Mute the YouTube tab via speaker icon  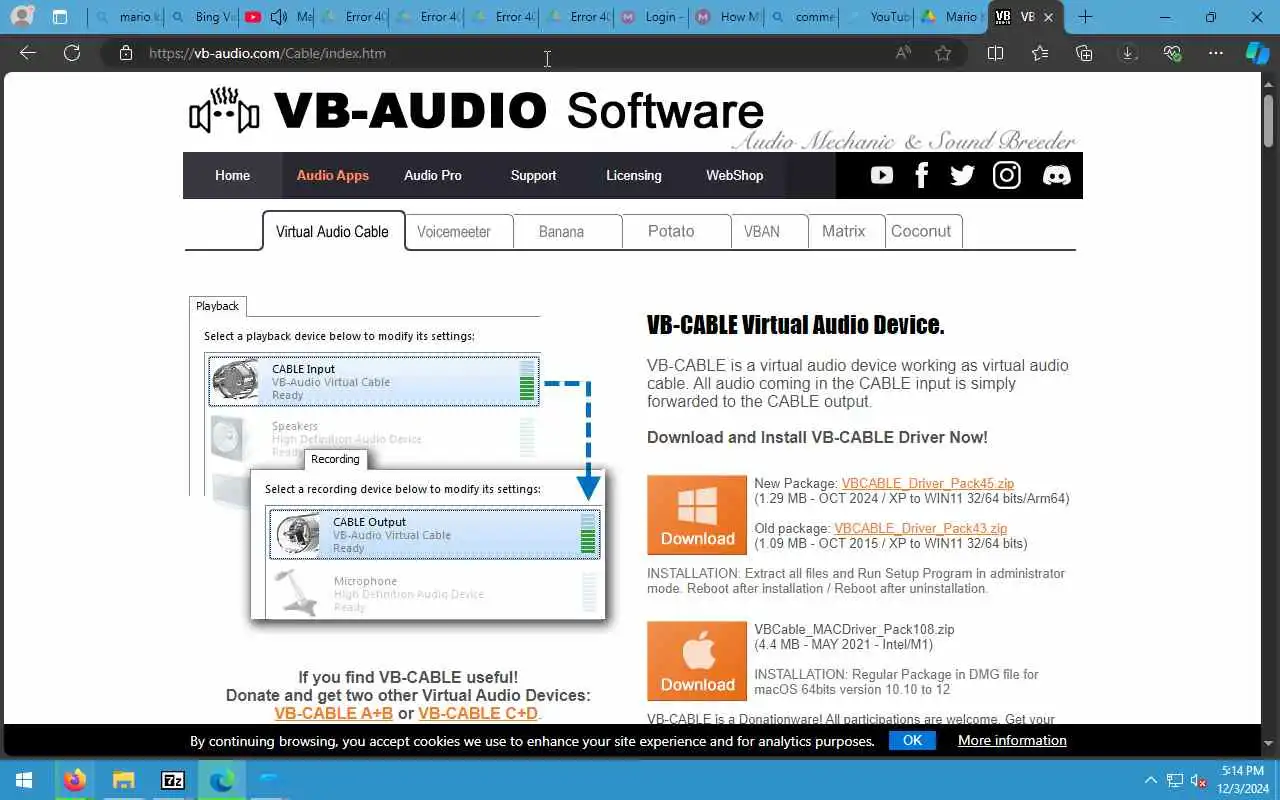coord(279,16)
